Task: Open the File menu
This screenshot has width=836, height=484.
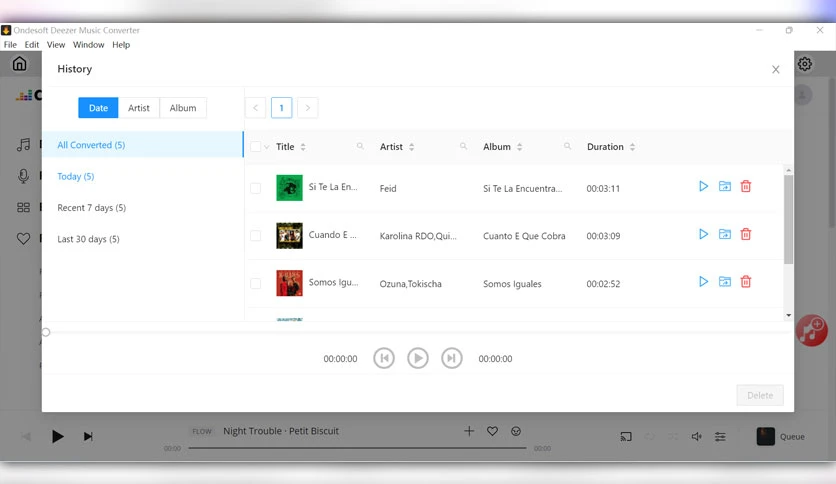Action: [x=10, y=45]
